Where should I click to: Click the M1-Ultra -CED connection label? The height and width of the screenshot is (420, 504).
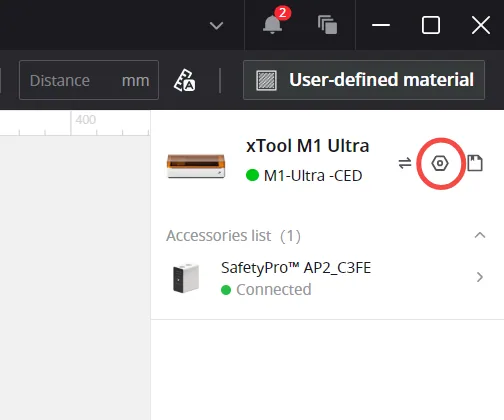point(313,176)
